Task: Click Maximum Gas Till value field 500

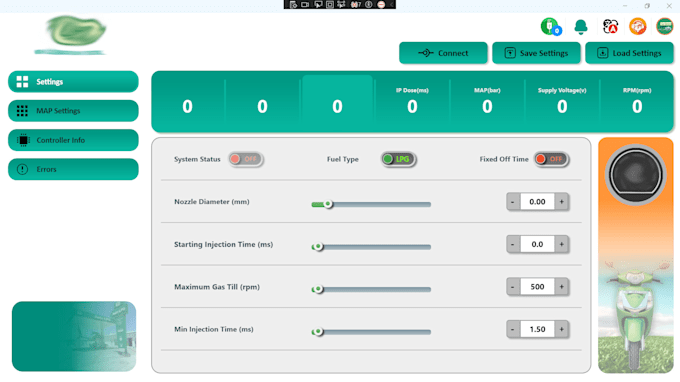Action: point(537,287)
